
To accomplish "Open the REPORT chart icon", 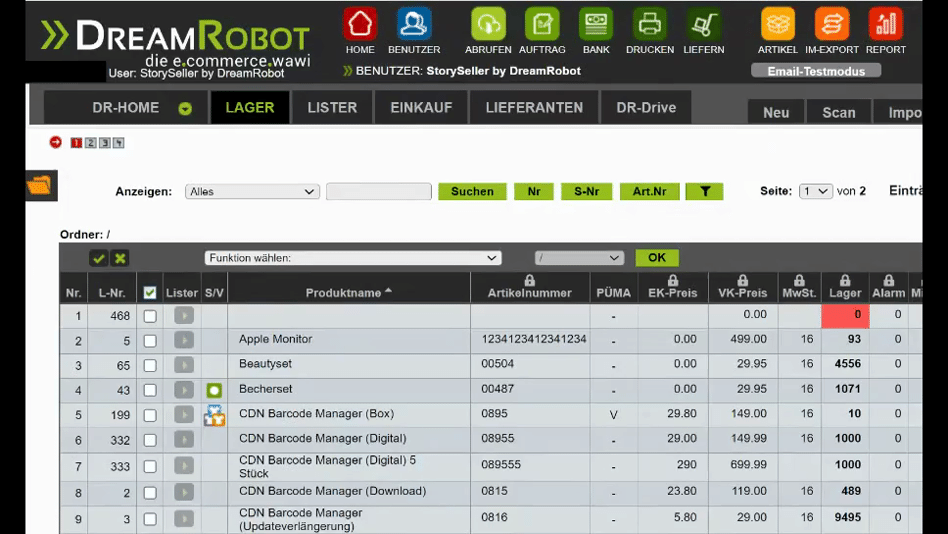I will 886,24.
